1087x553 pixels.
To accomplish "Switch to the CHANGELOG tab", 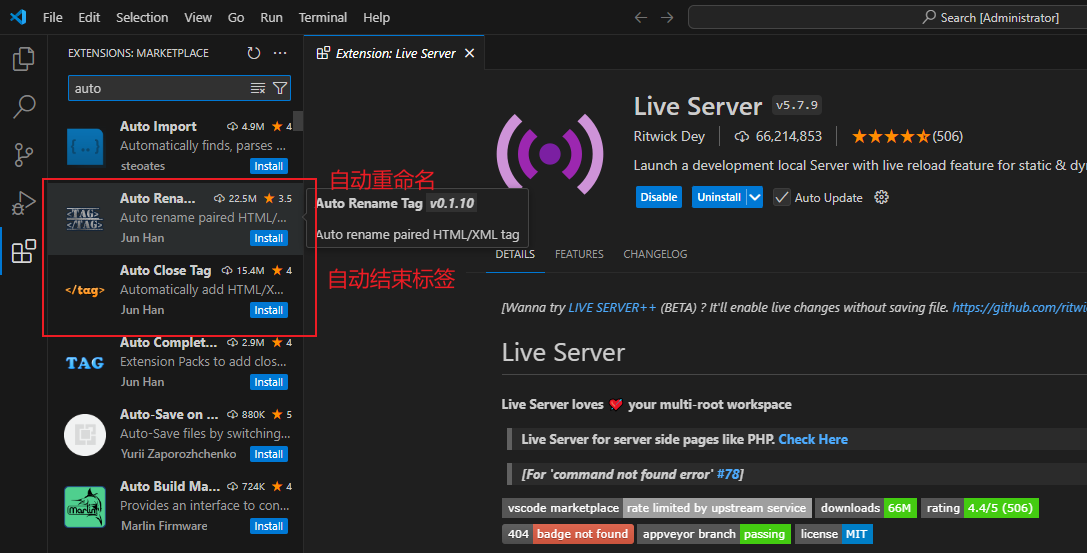I will pyautogui.click(x=655, y=254).
